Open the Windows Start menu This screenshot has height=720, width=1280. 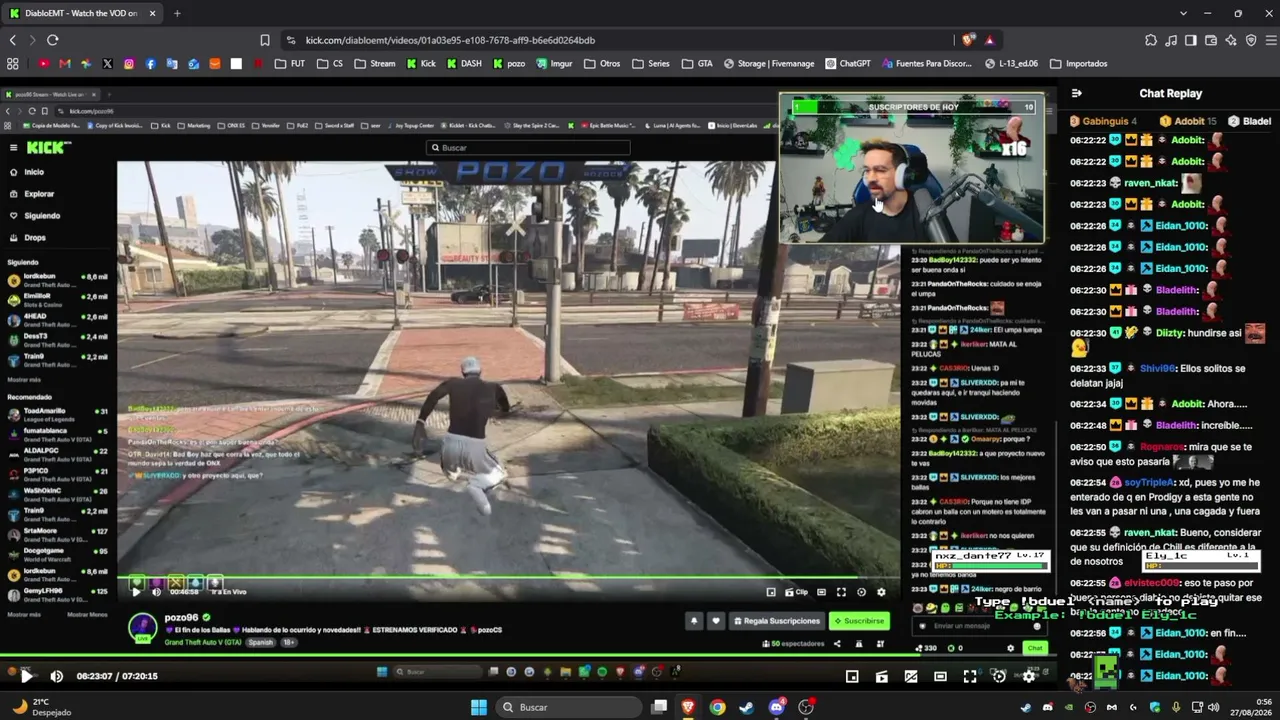(479, 707)
